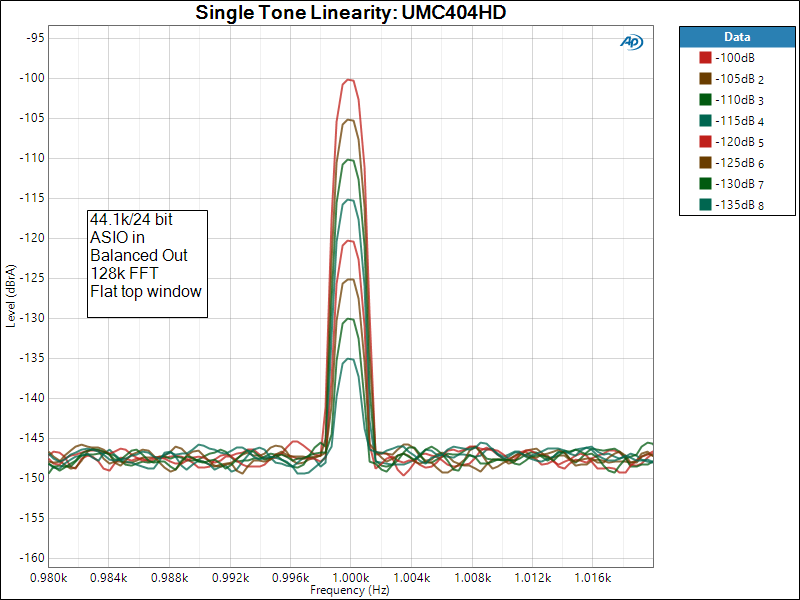Click the 0.996k frequency tick label
Image resolution: width=800 pixels, height=600 pixels.
290,578
